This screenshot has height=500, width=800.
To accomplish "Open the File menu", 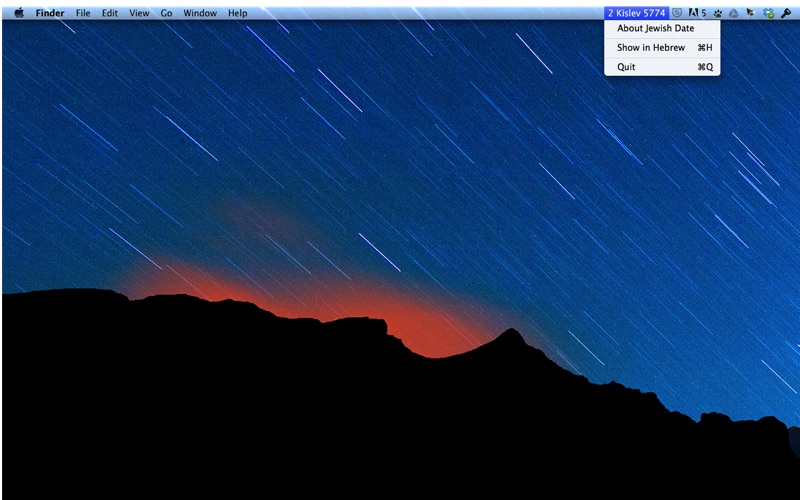I will coord(83,13).
